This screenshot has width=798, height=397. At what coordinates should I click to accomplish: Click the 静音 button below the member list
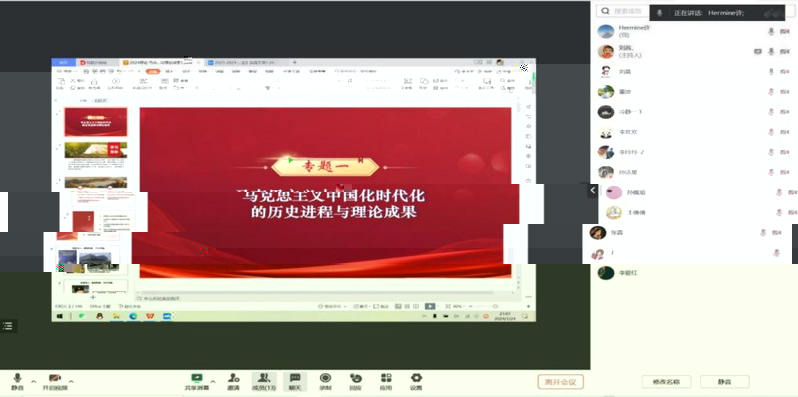coord(725,382)
